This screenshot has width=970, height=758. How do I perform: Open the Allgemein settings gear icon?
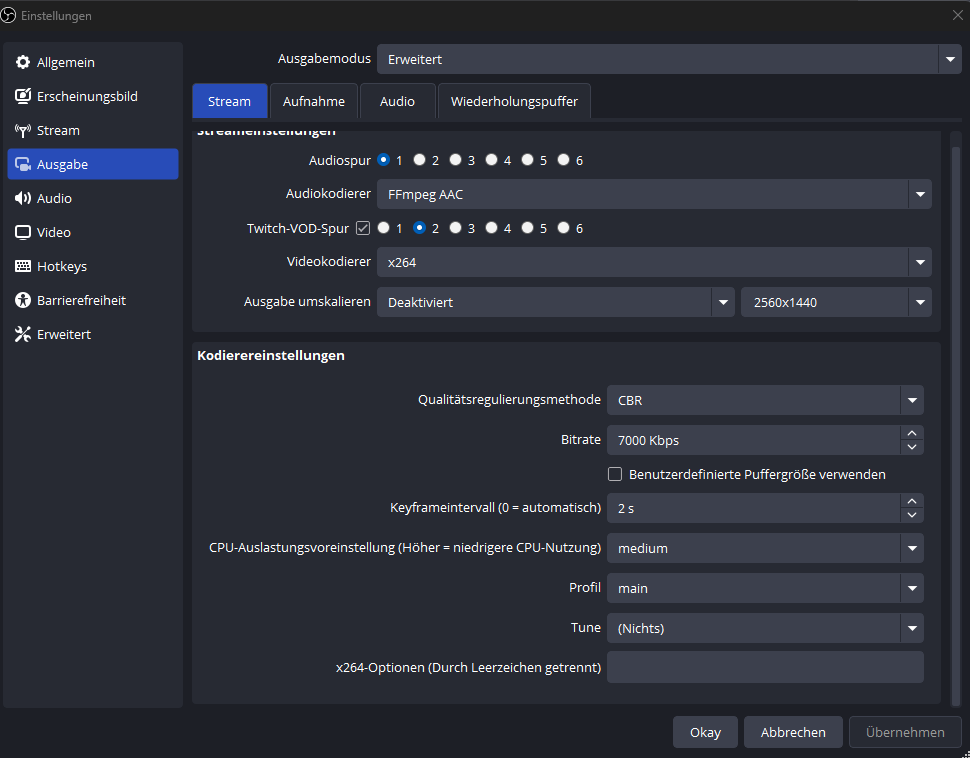coord(23,62)
